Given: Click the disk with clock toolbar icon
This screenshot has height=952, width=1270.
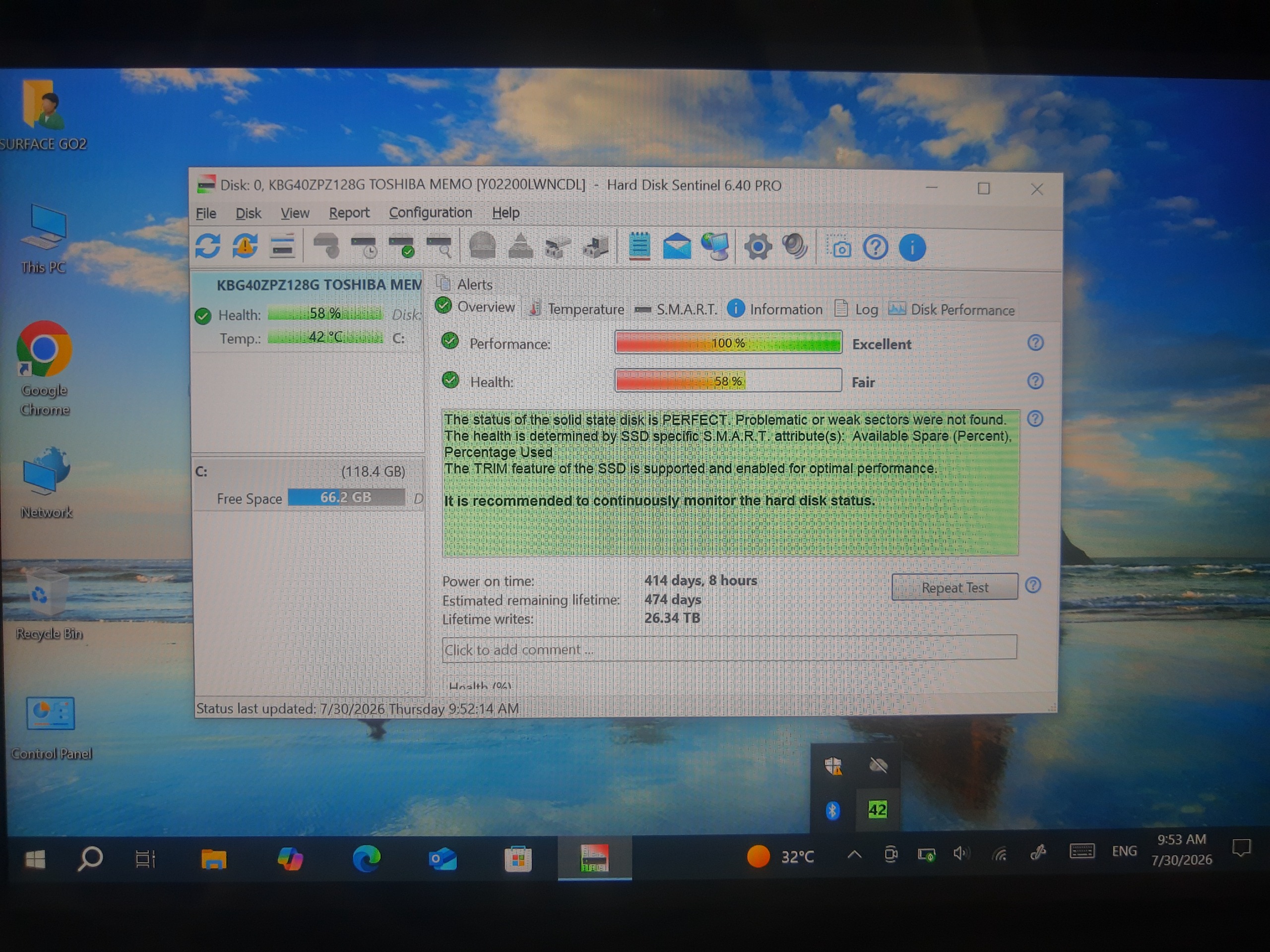Looking at the screenshot, I should click(x=364, y=247).
